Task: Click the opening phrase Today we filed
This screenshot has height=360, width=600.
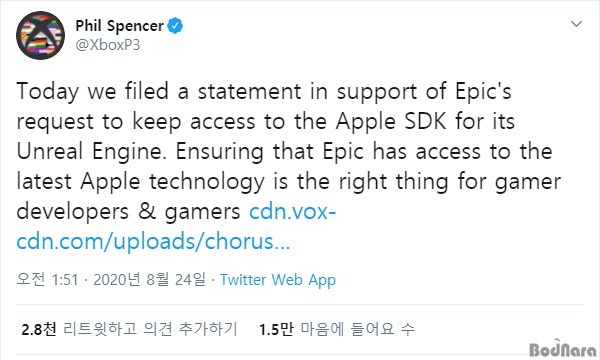Action: coord(93,92)
